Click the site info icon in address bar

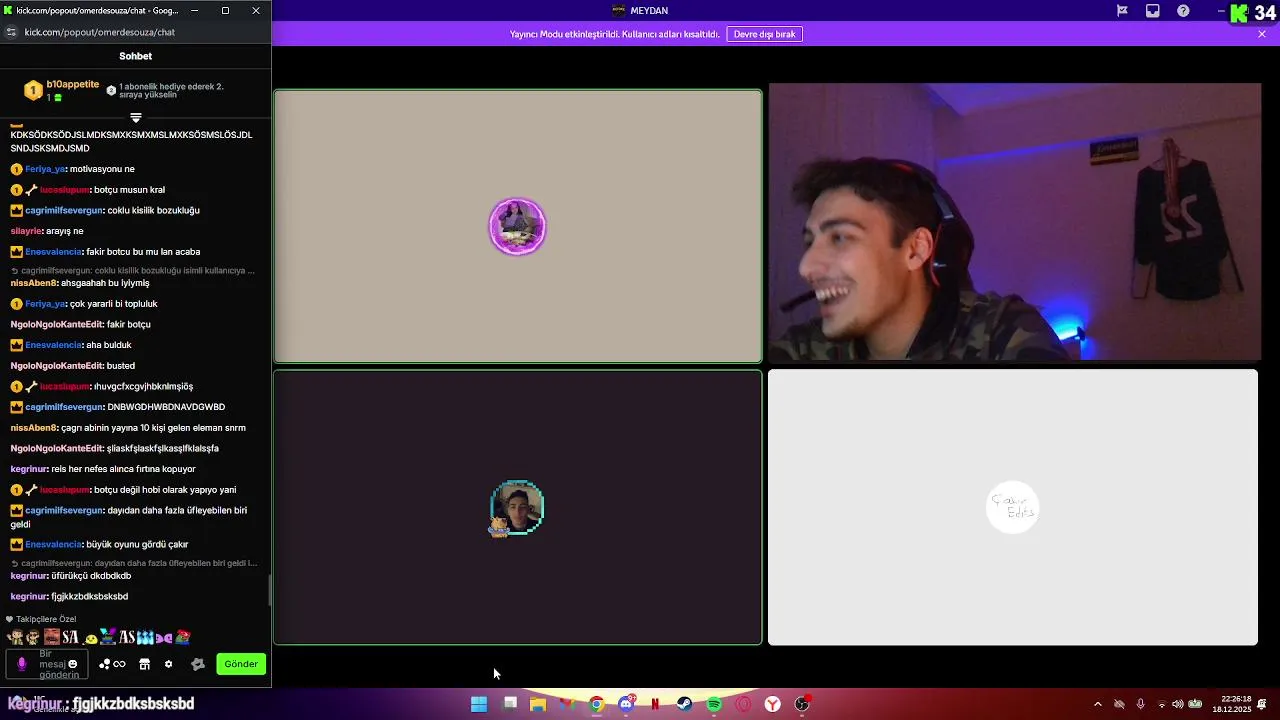pyautogui.click(x=10, y=32)
